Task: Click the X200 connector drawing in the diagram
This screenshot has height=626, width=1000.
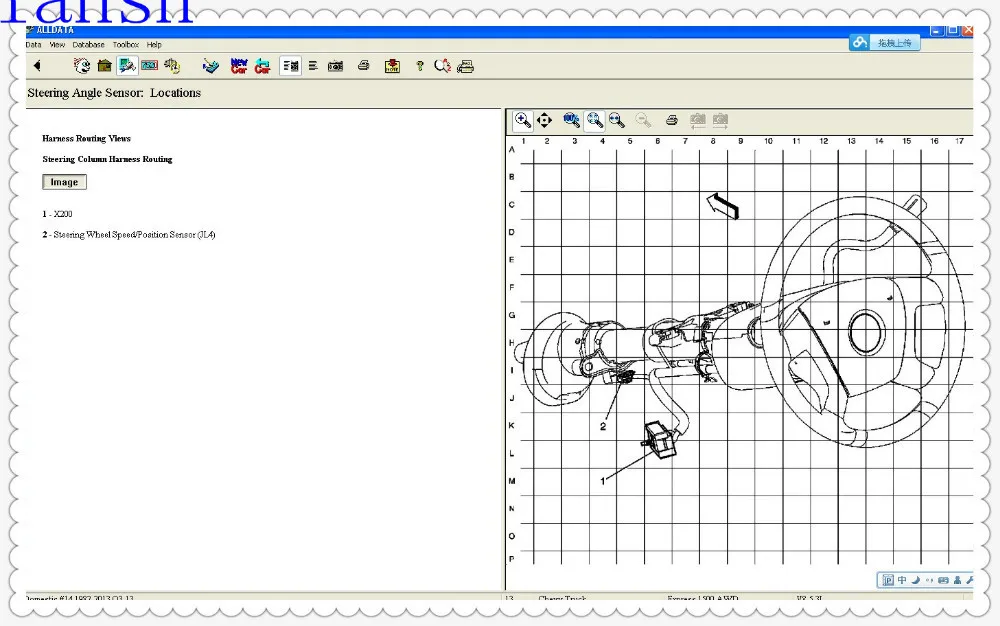Action: coord(659,440)
